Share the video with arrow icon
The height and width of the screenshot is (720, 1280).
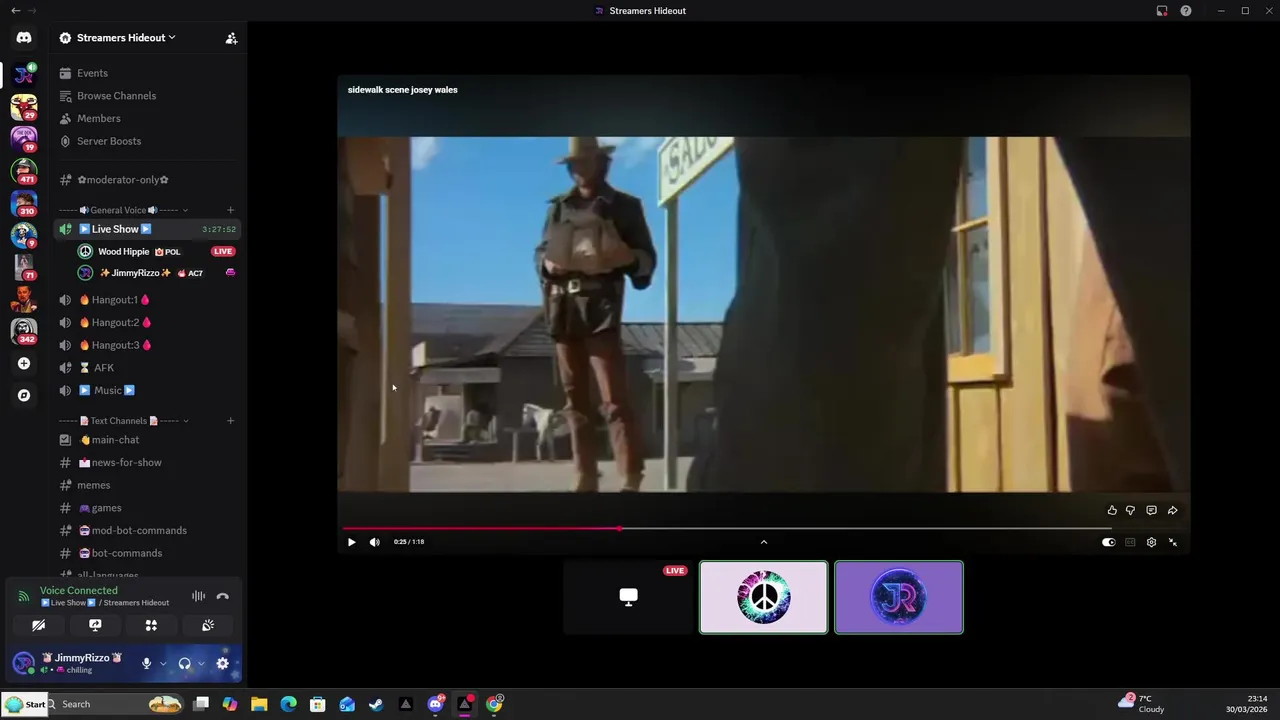(x=1172, y=510)
